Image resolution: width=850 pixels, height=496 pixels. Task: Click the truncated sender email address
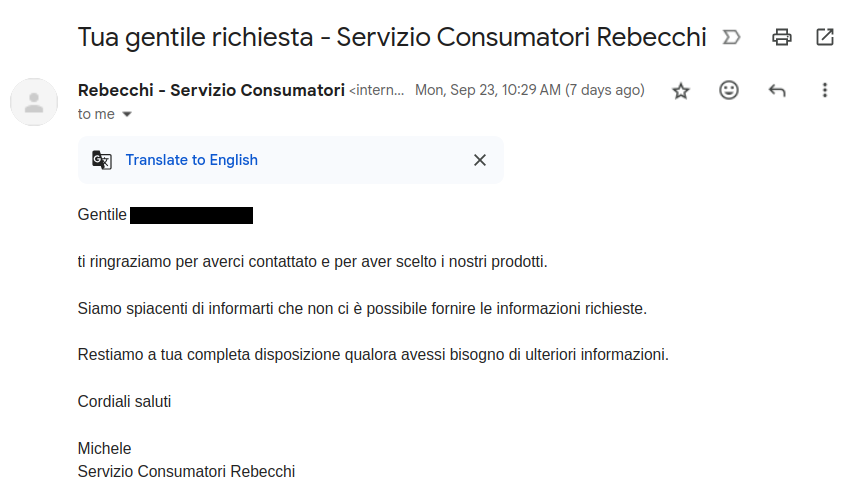coord(377,91)
